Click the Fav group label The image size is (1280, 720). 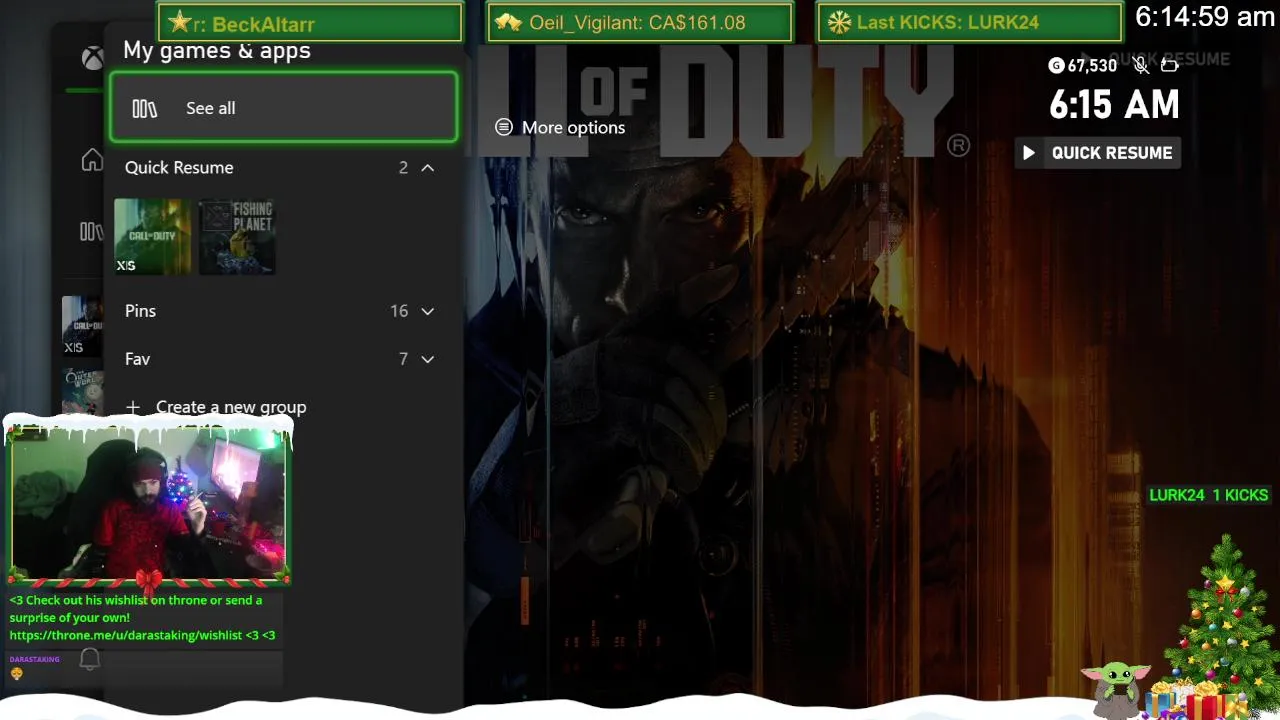pos(137,359)
